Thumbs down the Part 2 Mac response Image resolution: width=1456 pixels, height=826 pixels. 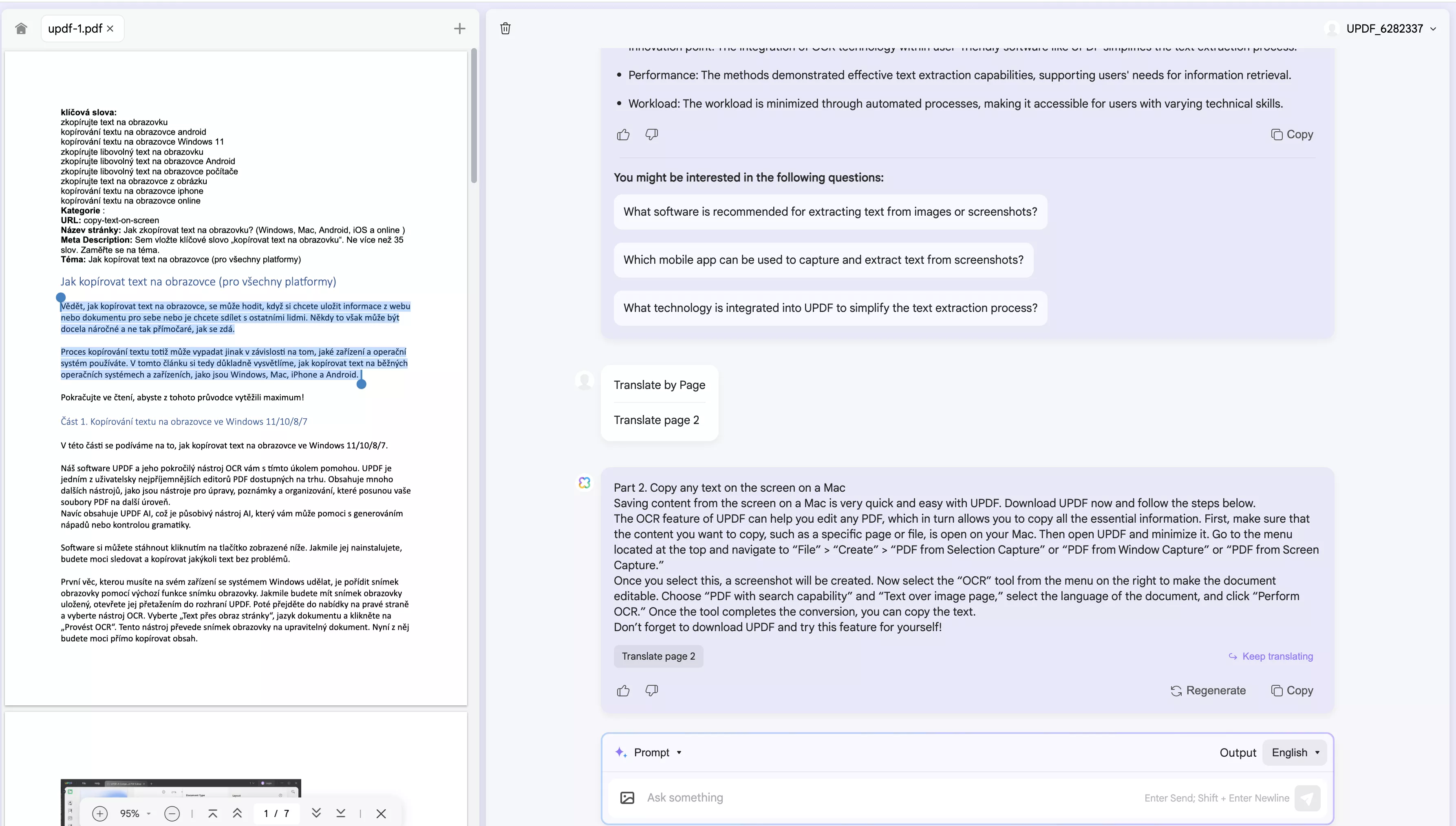coord(651,690)
